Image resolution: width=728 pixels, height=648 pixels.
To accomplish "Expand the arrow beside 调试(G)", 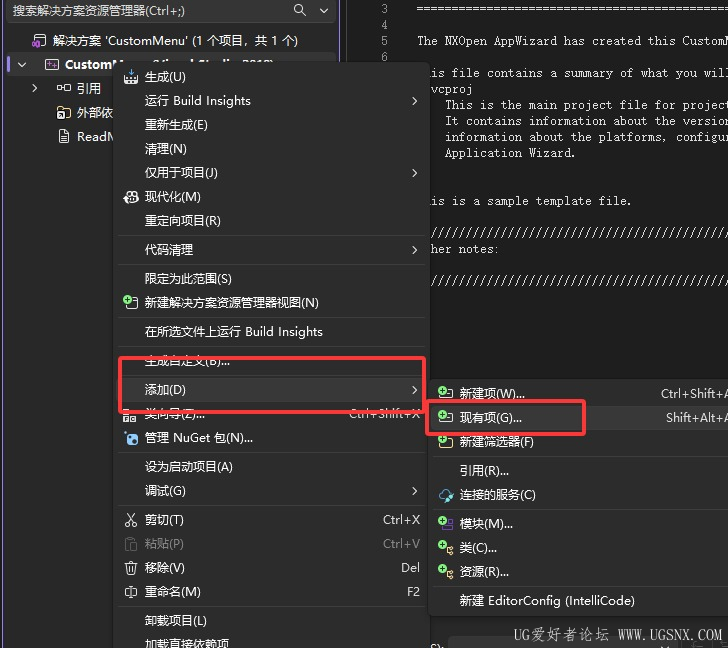I will (415, 491).
